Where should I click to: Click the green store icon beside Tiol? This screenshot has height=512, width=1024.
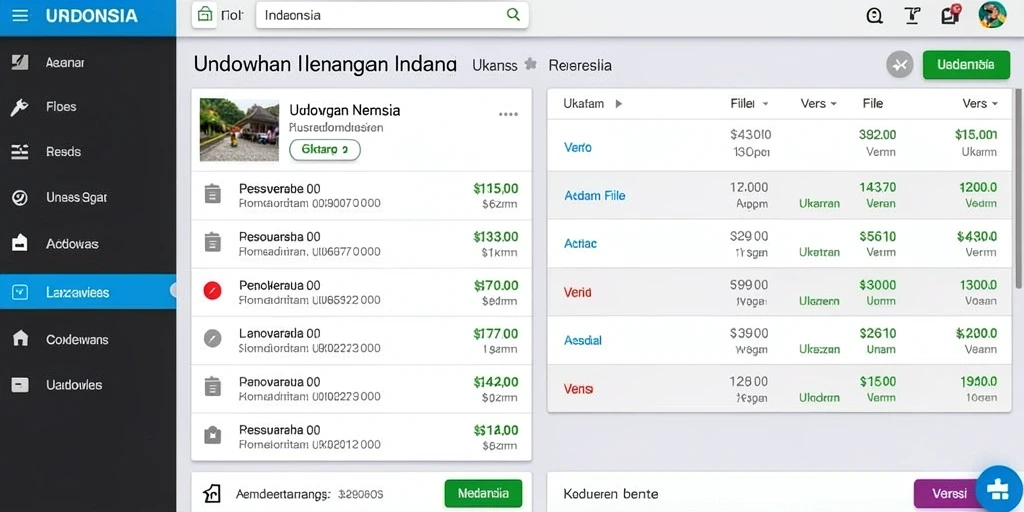tap(204, 14)
